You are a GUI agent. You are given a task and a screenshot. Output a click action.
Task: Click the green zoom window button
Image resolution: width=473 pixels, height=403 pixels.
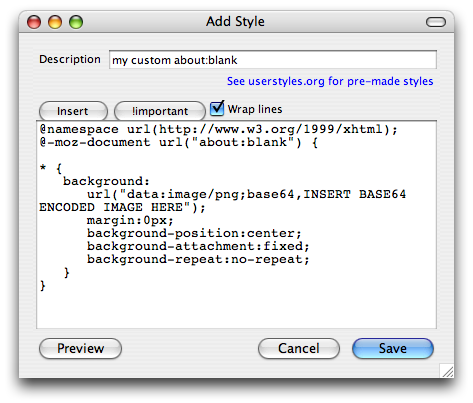click(x=76, y=22)
